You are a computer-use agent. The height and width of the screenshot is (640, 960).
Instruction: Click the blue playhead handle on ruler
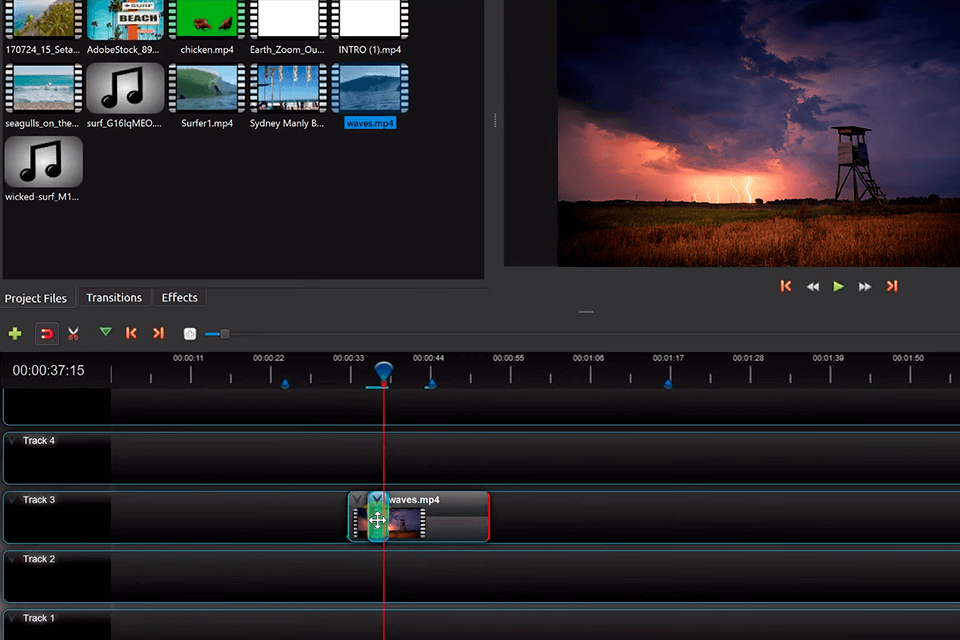tap(383, 371)
